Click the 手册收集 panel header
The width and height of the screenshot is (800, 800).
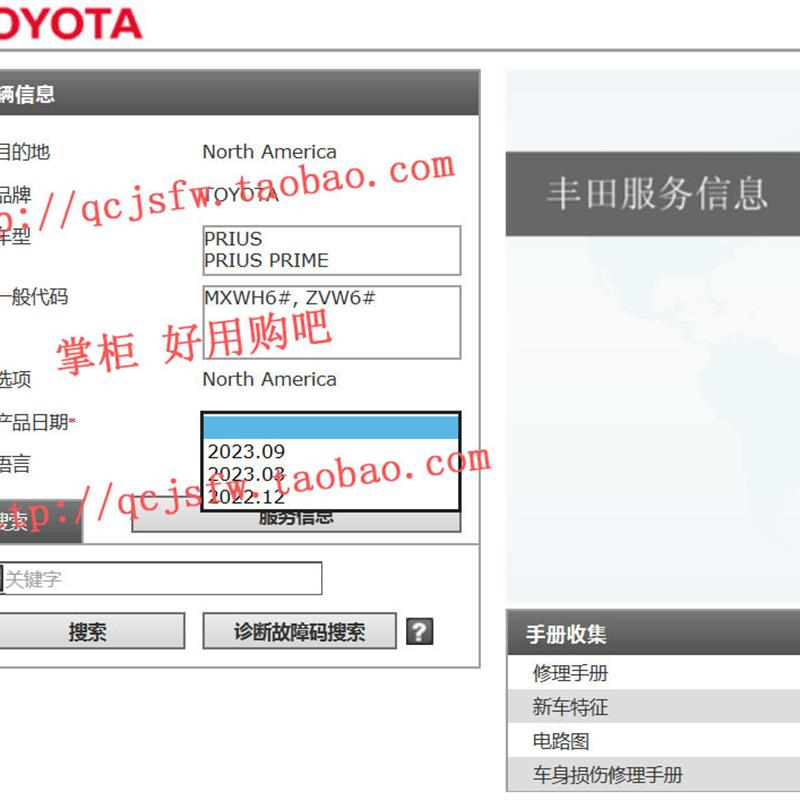click(654, 633)
